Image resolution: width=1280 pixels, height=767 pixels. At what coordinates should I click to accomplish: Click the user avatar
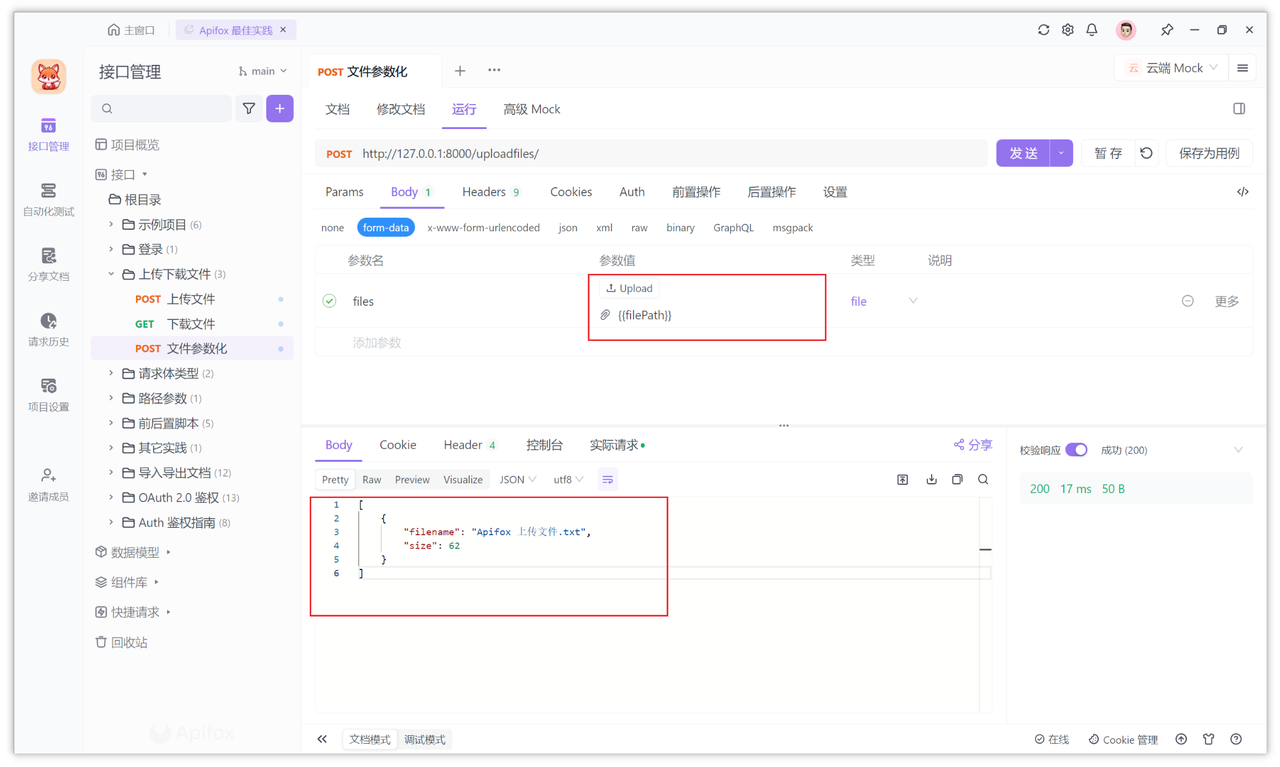click(x=1126, y=30)
